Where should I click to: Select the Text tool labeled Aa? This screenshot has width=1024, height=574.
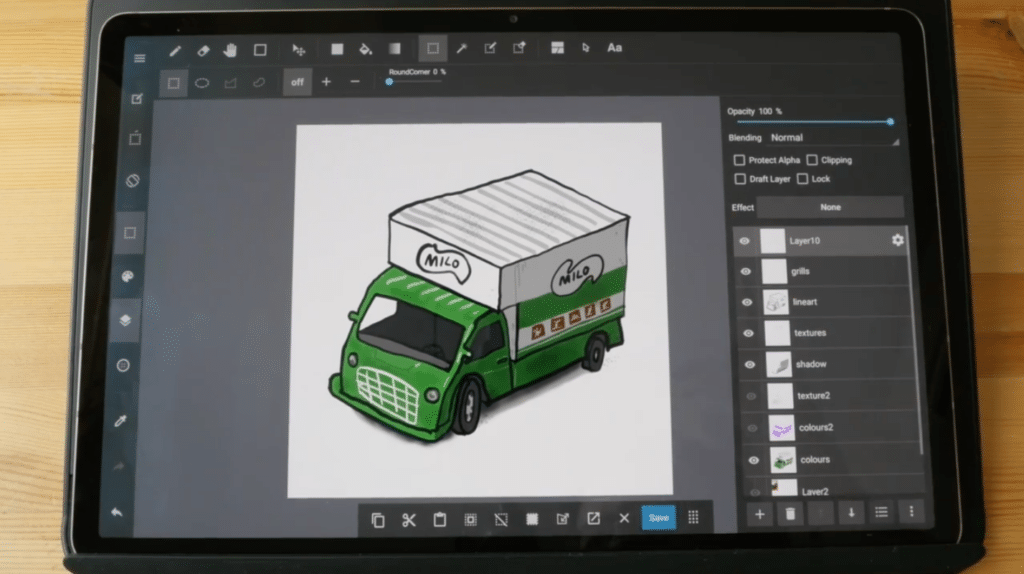[x=615, y=48]
